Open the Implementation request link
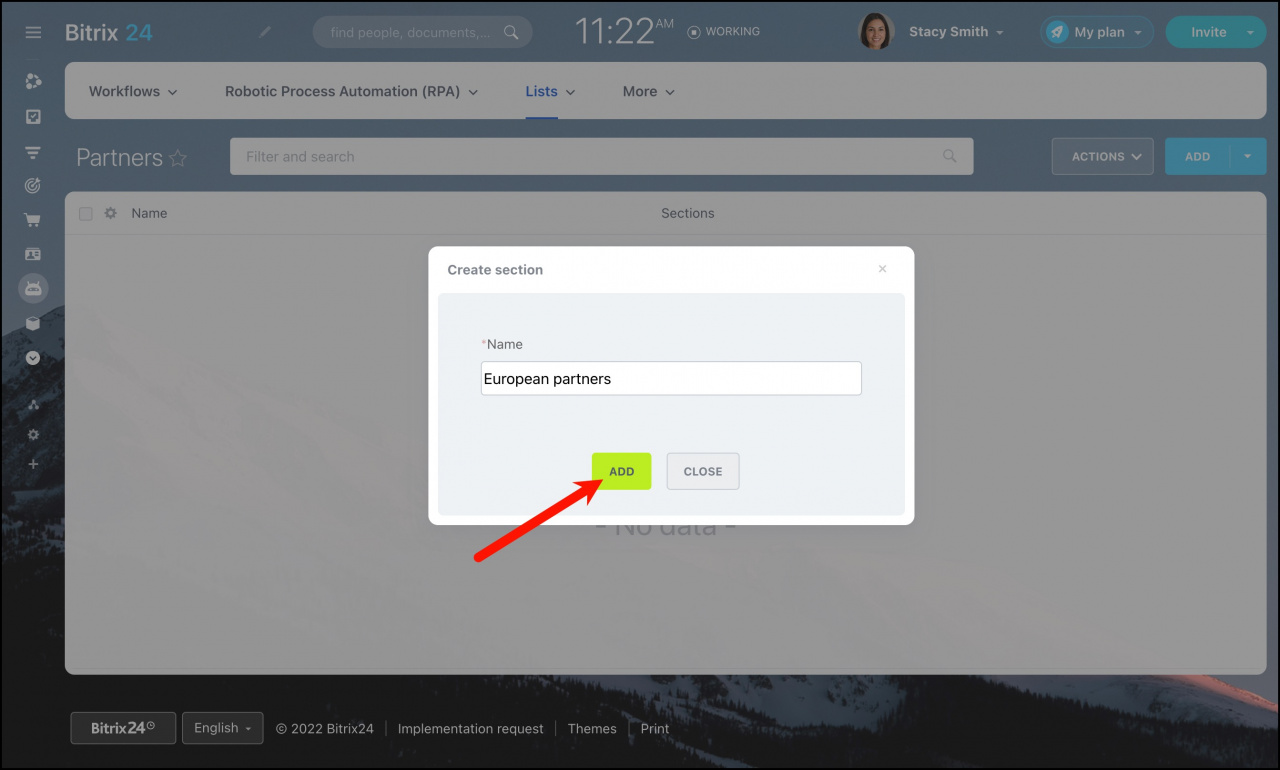This screenshot has width=1280, height=770. [x=470, y=728]
